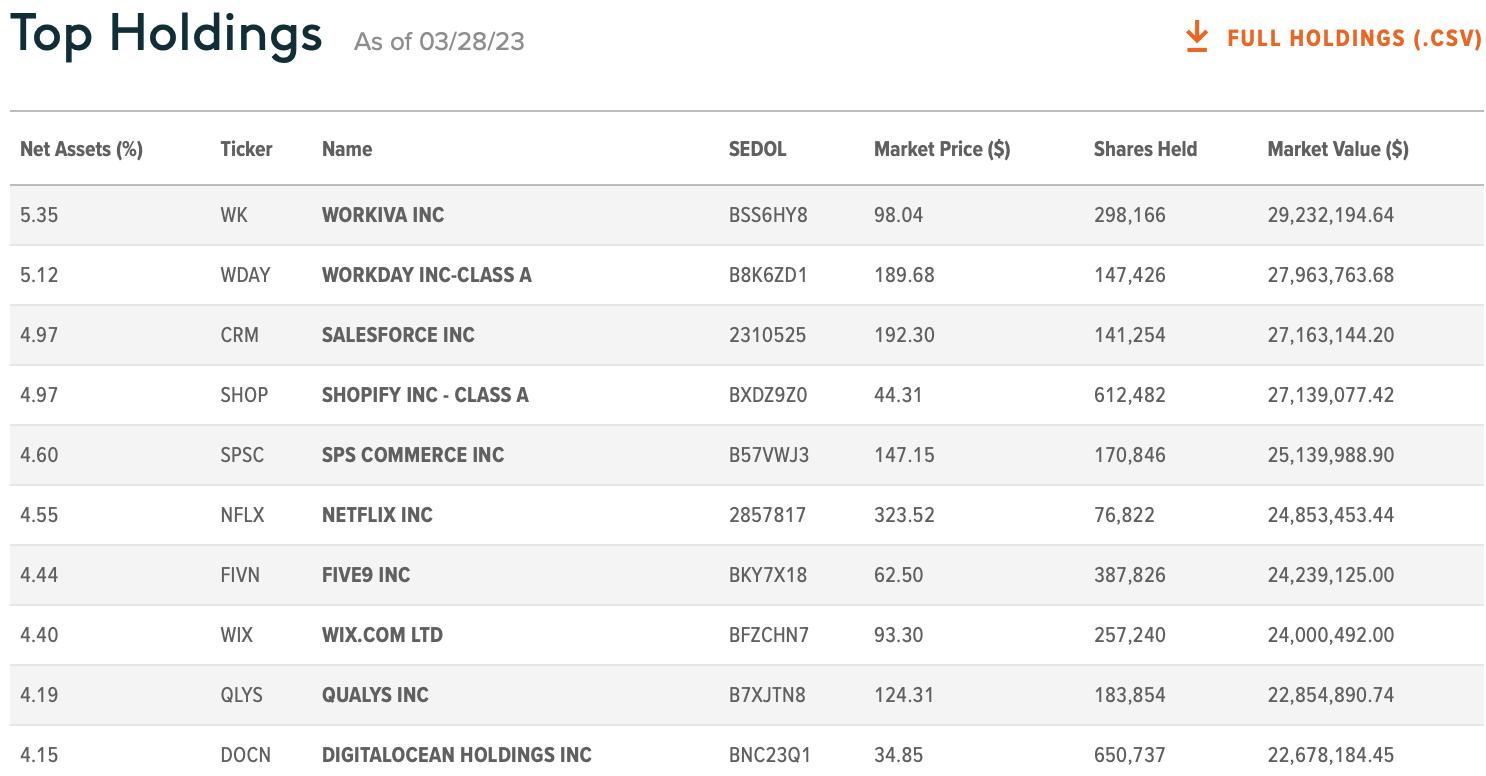Image resolution: width=1486 pixels, height=776 pixels.
Task: Click the market value 27,163,144.20
Action: (1331, 335)
